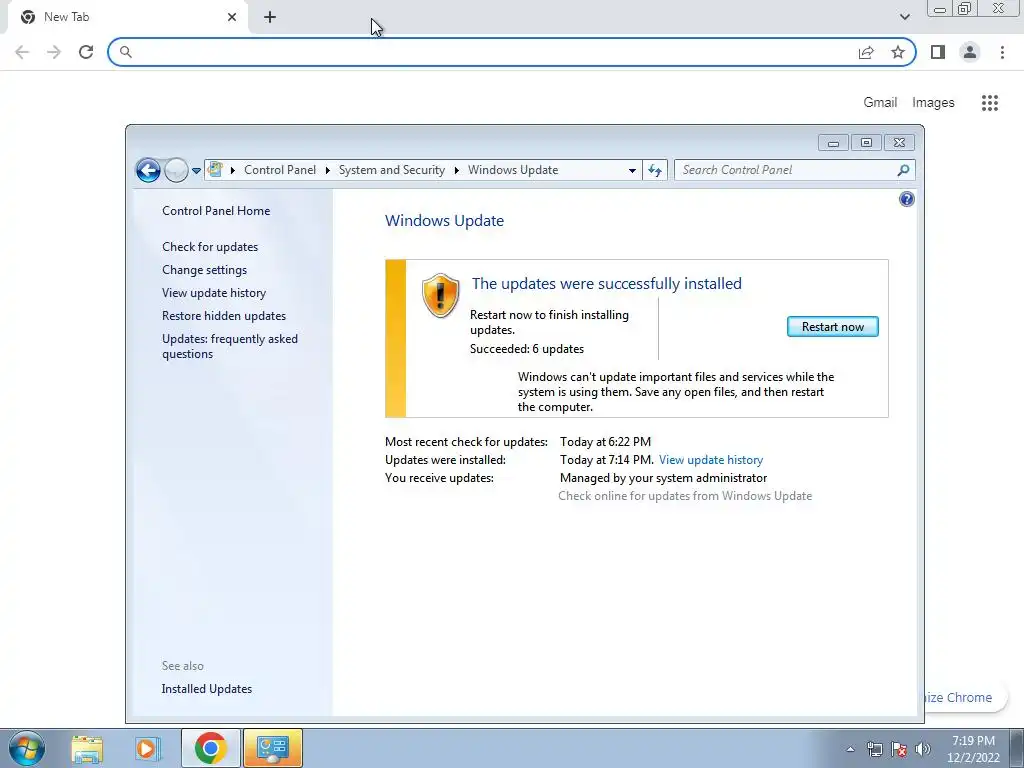Open Chrome profile avatar
1024x768 pixels.
[970, 52]
